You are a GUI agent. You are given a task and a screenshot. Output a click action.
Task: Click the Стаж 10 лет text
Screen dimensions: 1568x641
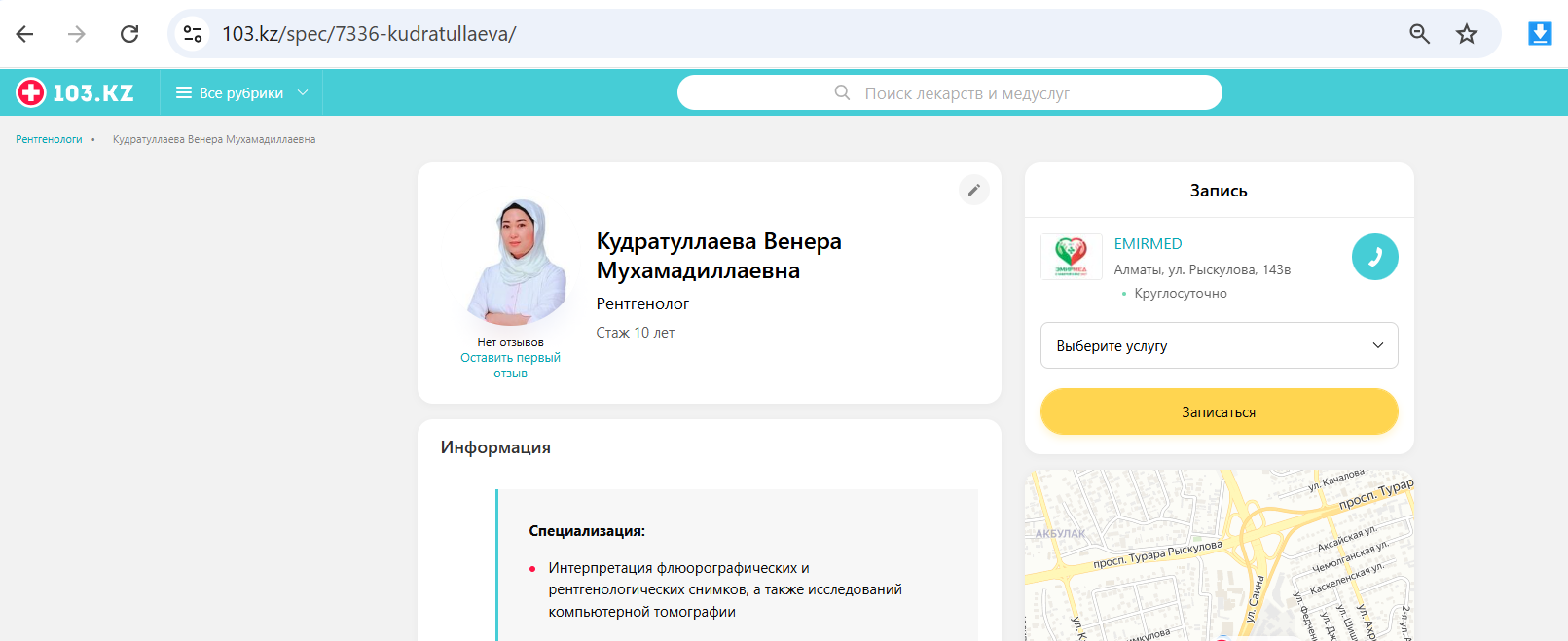(636, 333)
